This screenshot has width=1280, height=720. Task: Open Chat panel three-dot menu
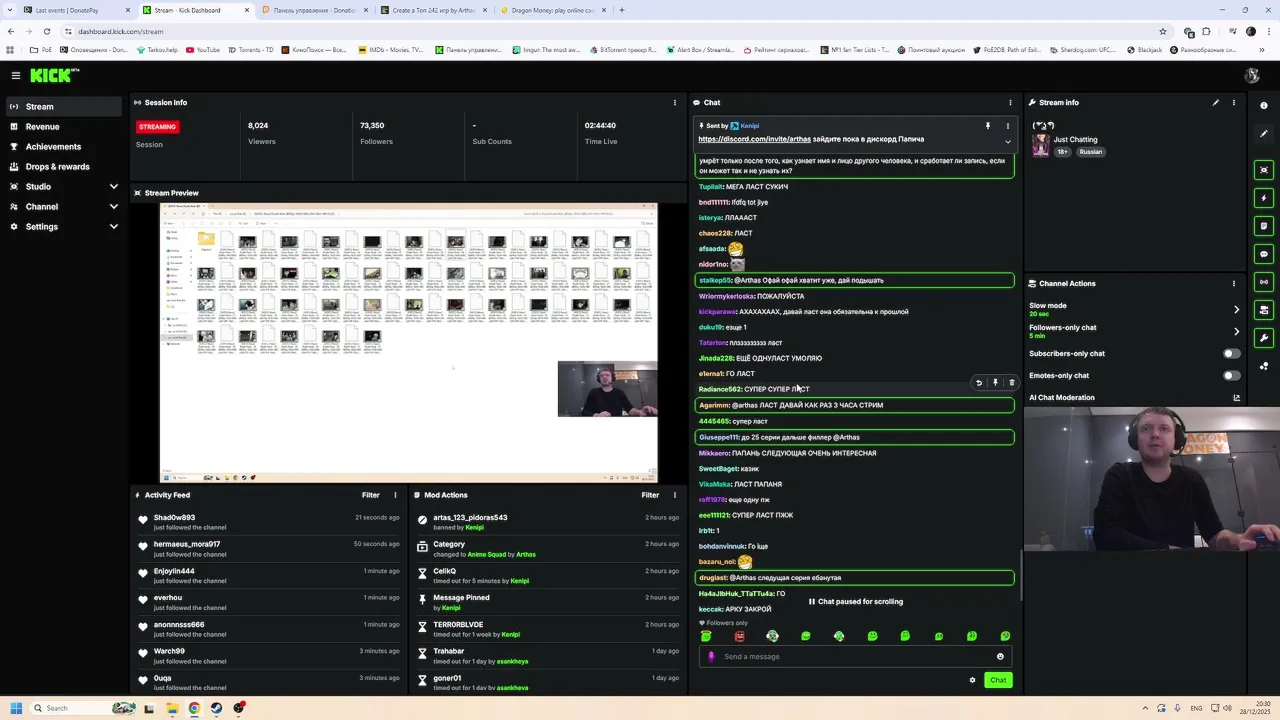point(1010,102)
